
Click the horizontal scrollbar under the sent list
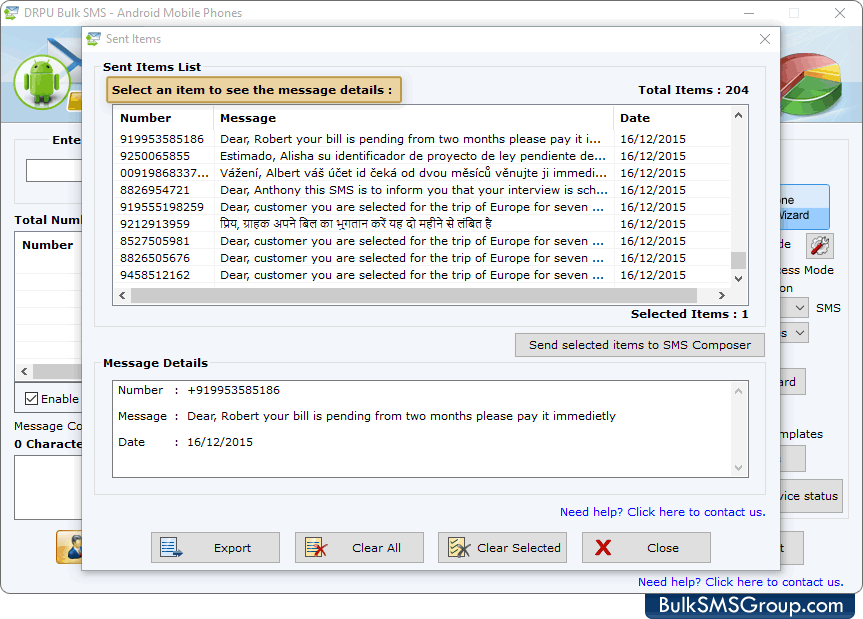click(x=420, y=295)
